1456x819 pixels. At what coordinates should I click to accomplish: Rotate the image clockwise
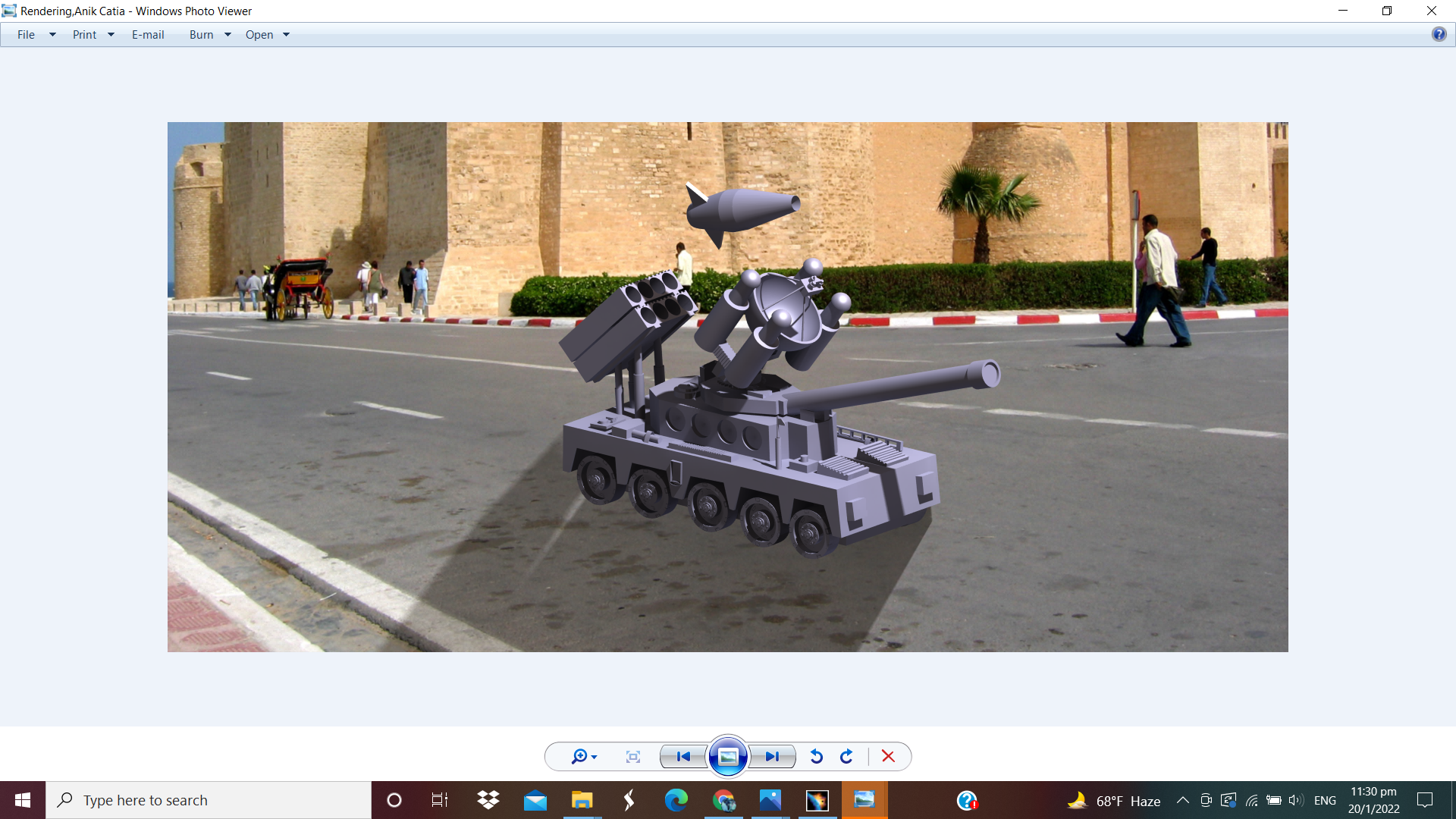tap(847, 757)
